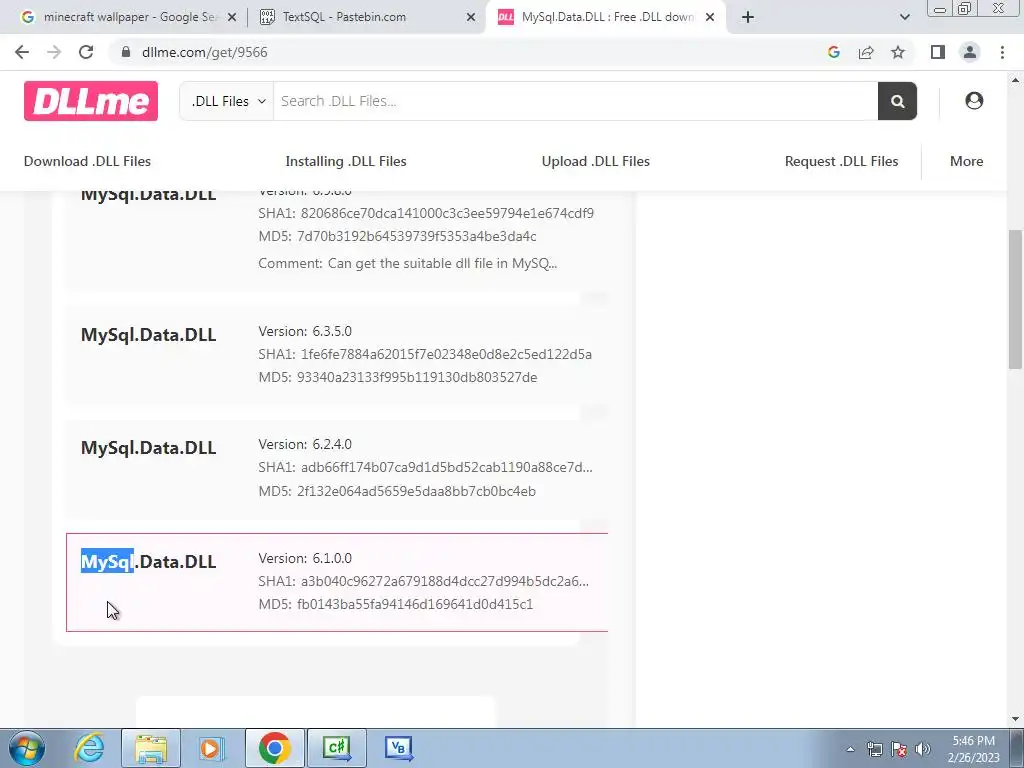Image resolution: width=1024 pixels, height=768 pixels.
Task: Click the page vertical scrollbar thumb
Action: click(1016, 299)
